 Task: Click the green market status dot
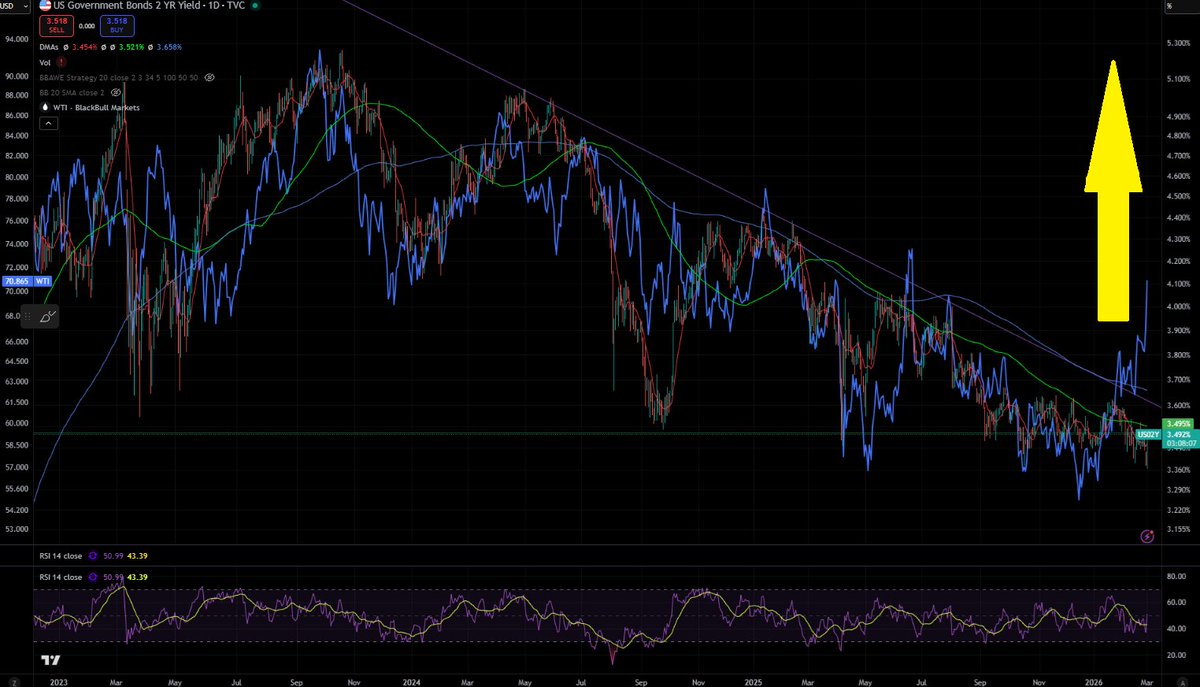[x=255, y=6]
